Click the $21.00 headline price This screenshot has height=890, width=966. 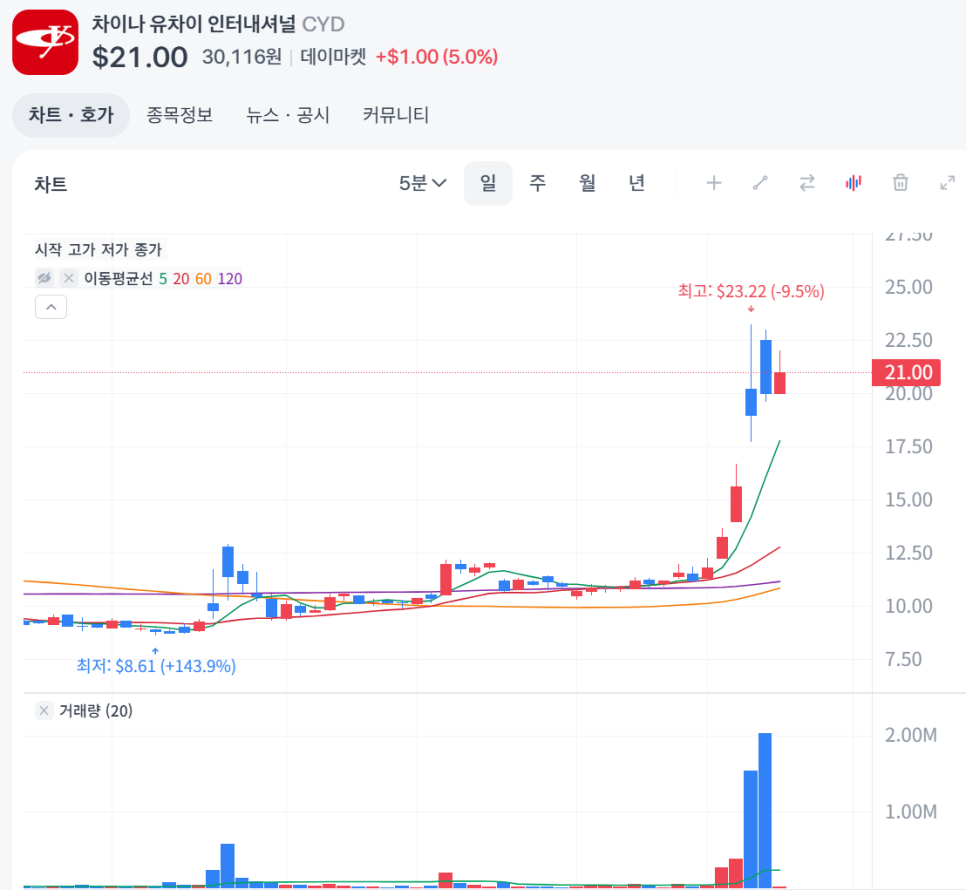(x=140, y=57)
